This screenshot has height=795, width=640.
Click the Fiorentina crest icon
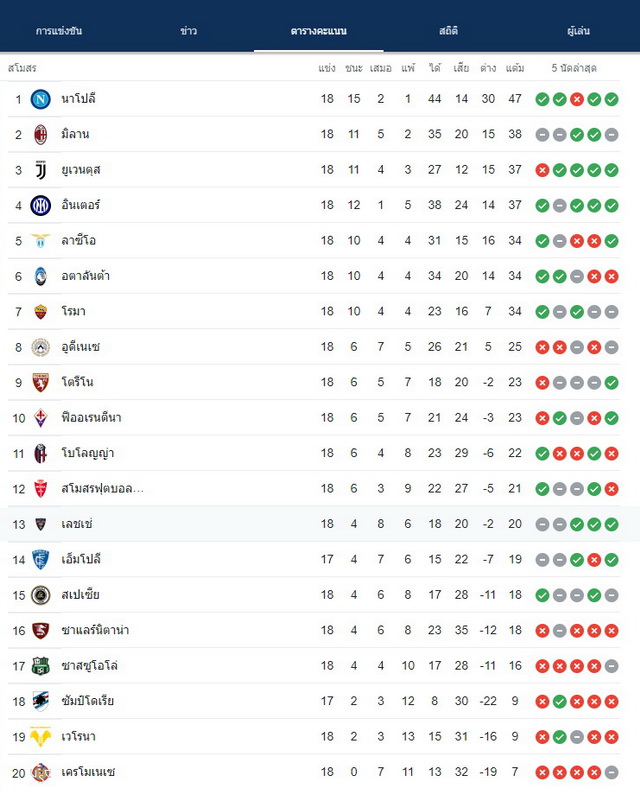tap(41, 418)
